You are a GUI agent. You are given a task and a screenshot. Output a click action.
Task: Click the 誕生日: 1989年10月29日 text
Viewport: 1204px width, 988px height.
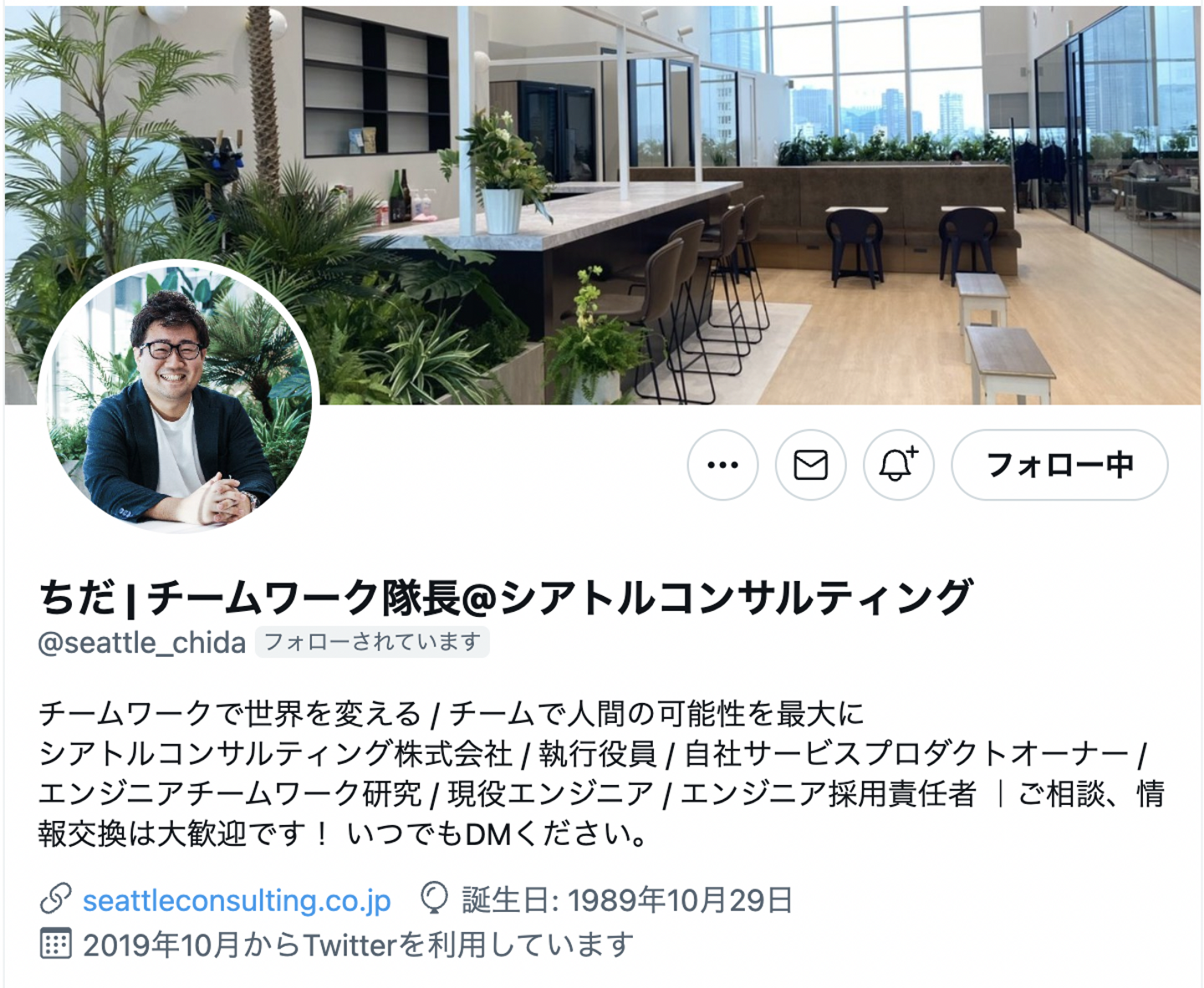pyautogui.click(x=628, y=900)
